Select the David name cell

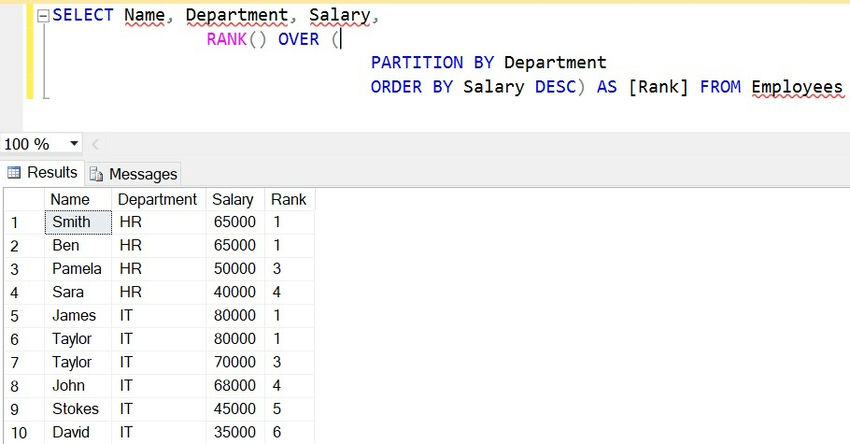[78, 432]
